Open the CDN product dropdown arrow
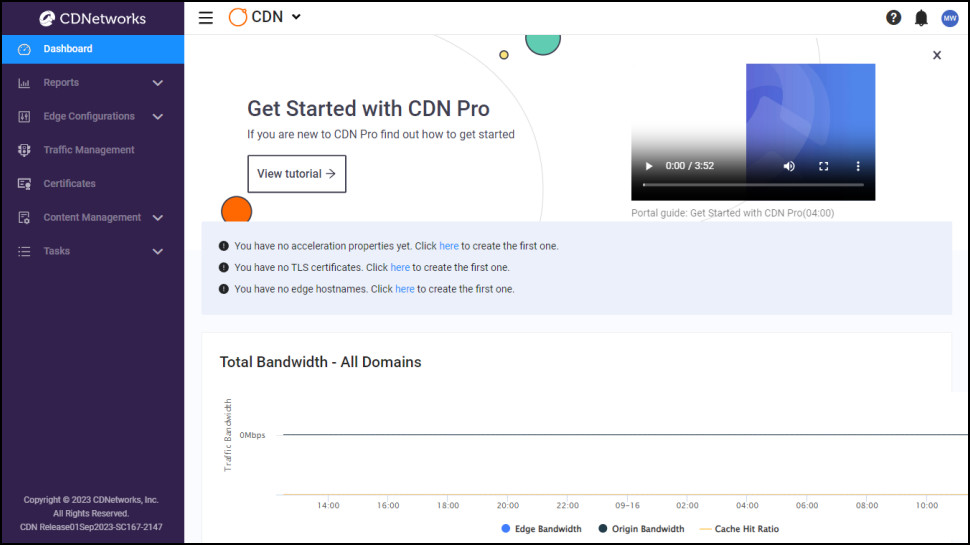This screenshot has height=545, width=970. (296, 17)
